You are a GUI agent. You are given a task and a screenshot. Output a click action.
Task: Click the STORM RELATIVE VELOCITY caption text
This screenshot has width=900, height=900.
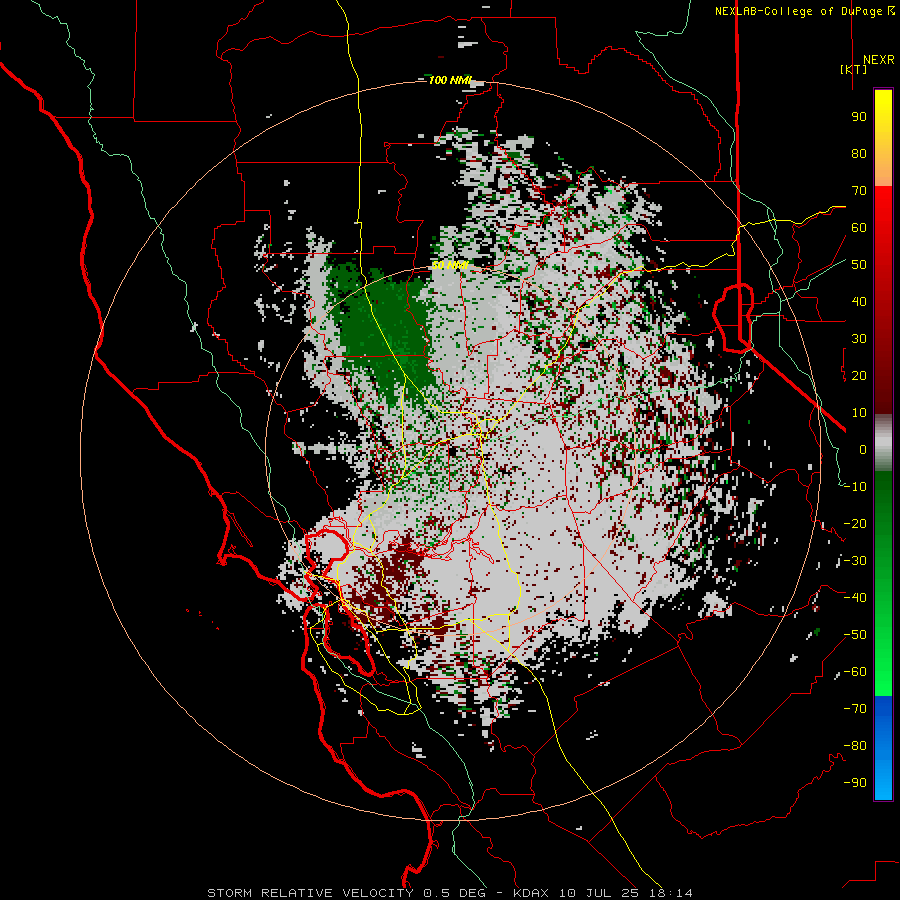310,893
